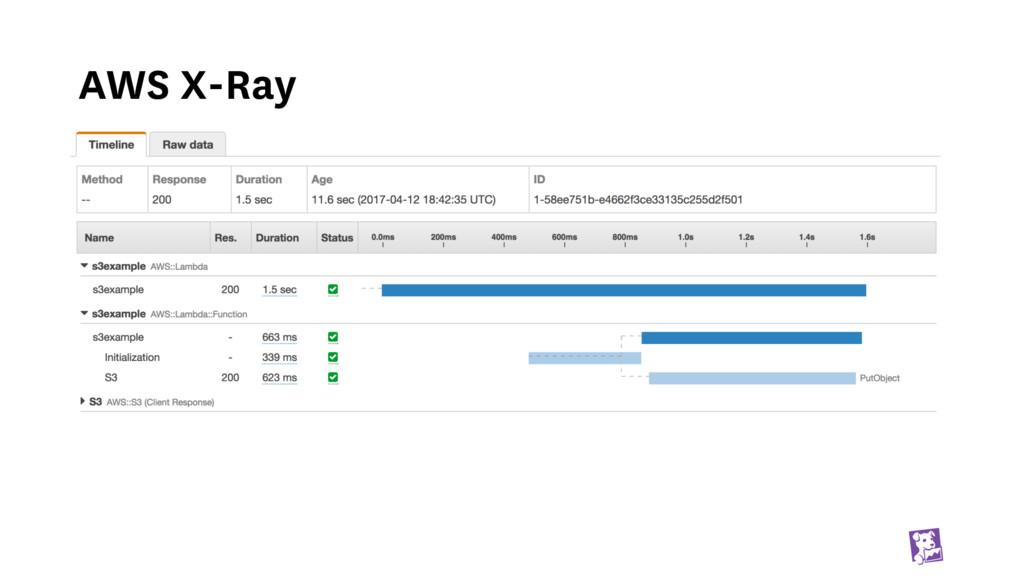Click the 200ms timeline tick label
The height and width of the screenshot is (576, 1024).
click(443, 237)
